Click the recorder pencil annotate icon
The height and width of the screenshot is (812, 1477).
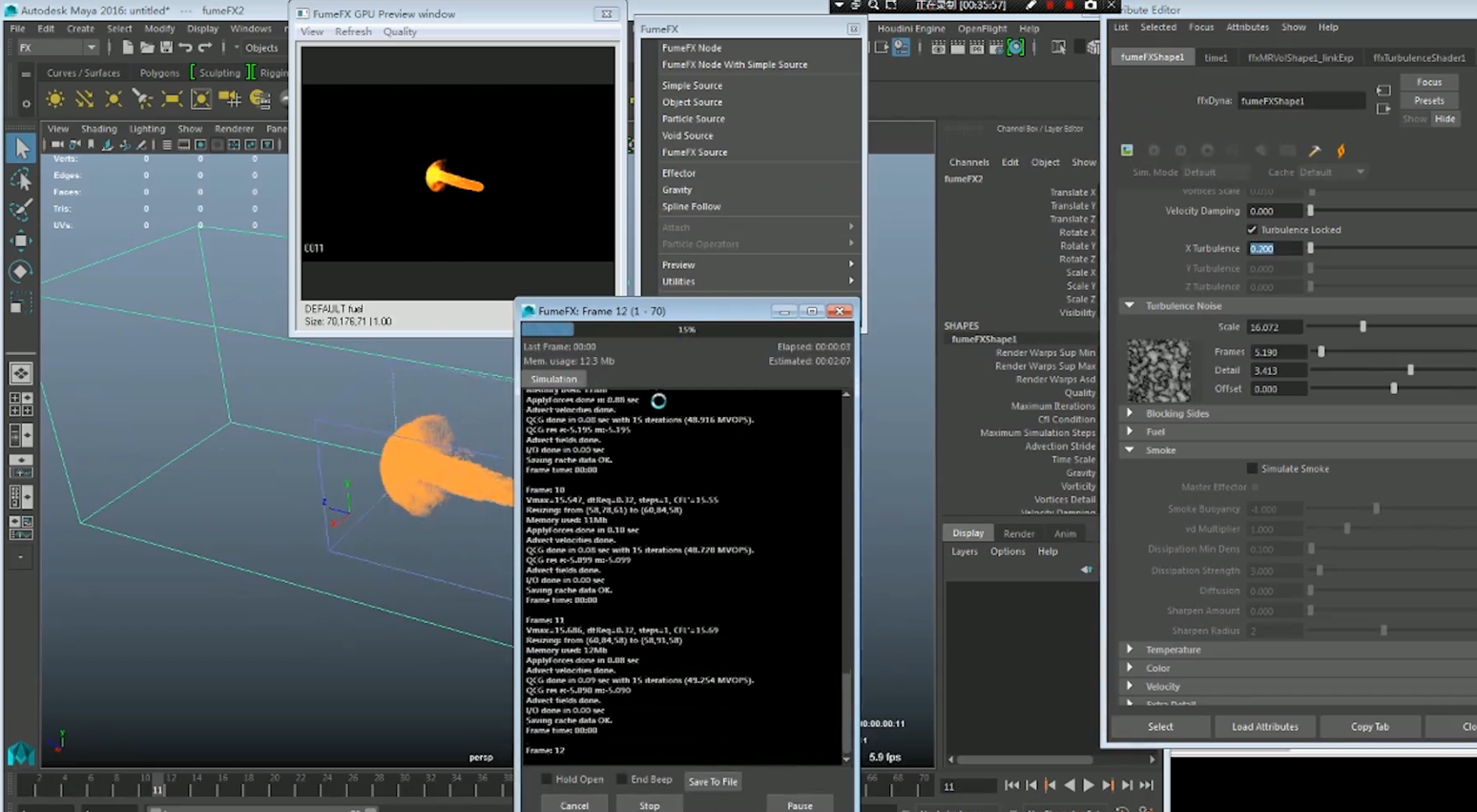[x=1030, y=6]
